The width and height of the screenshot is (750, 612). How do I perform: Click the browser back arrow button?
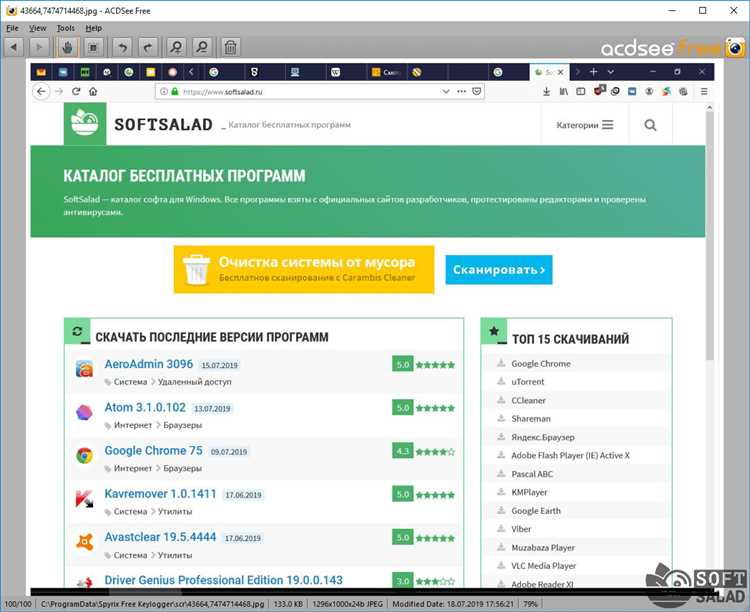coord(42,91)
